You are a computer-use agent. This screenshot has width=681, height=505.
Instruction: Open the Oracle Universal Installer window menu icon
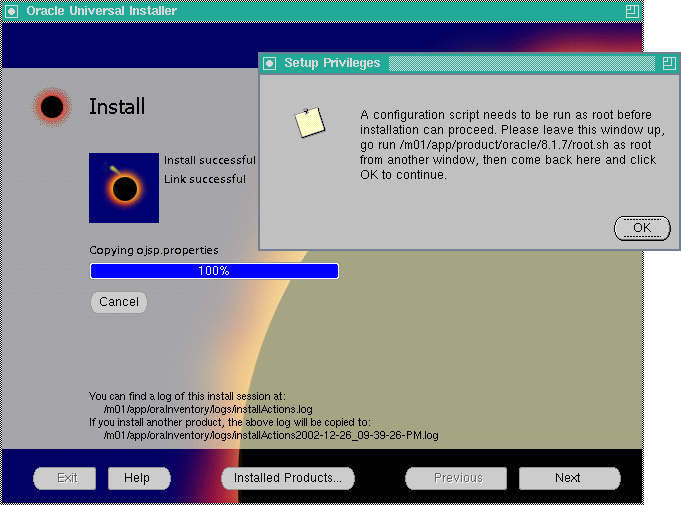tap(11, 10)
